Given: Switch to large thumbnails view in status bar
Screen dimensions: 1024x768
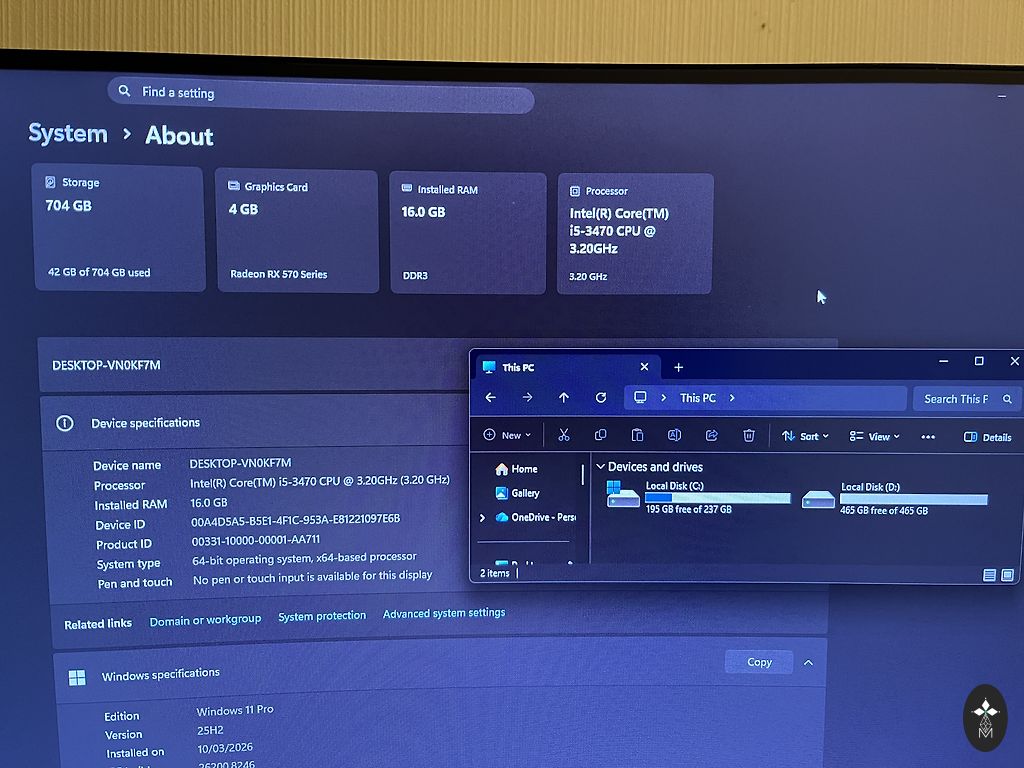Looking at the screenshot, I should [1008, 575].
